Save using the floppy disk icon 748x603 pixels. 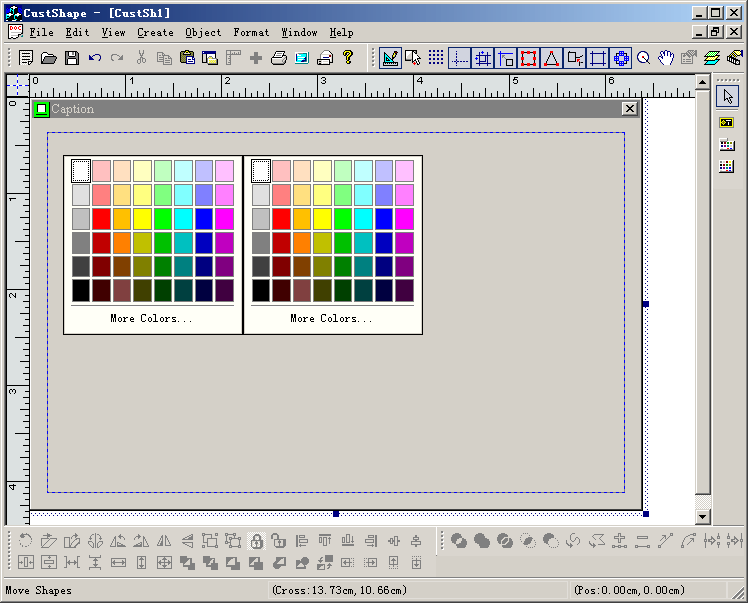[x=72, y=58]
